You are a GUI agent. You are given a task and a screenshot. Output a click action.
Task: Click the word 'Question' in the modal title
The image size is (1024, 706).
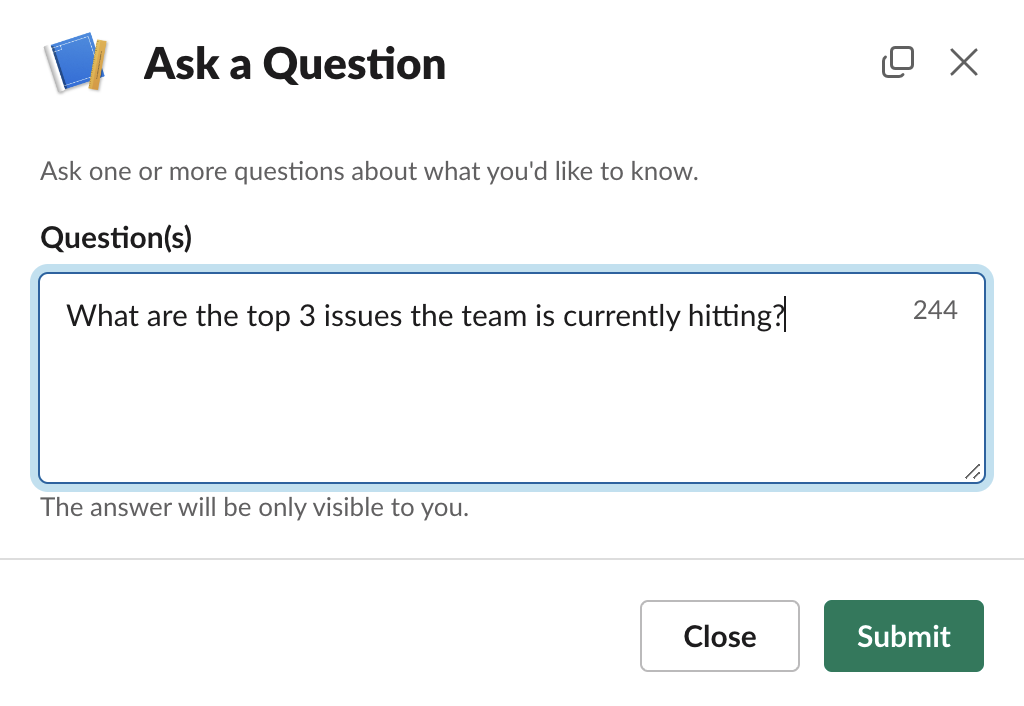[354, 64]
